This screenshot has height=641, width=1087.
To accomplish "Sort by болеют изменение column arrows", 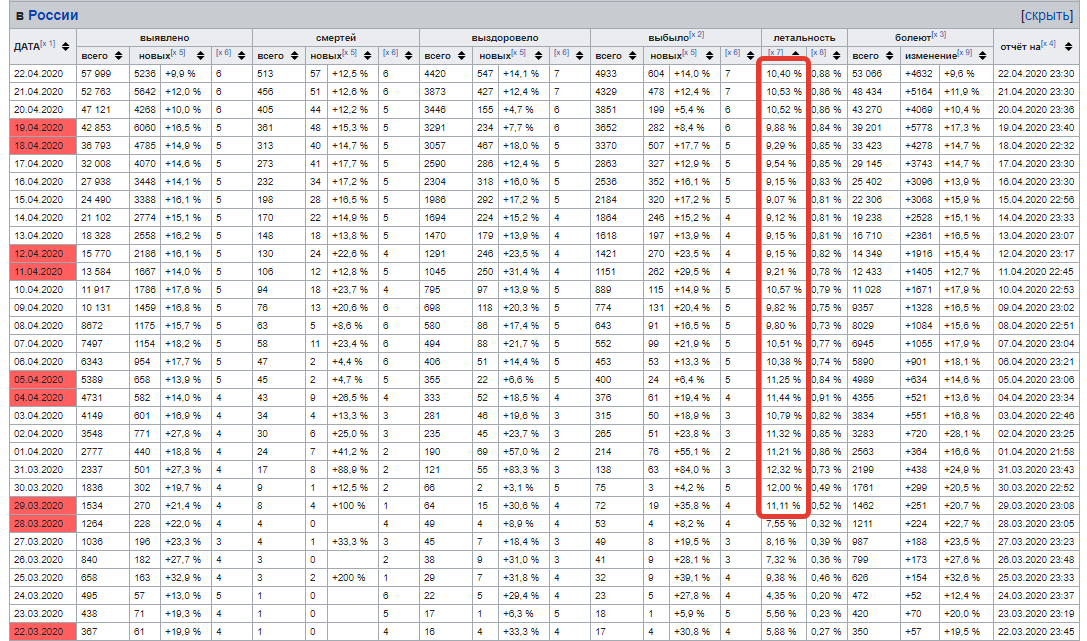I will tap(982, 55).
